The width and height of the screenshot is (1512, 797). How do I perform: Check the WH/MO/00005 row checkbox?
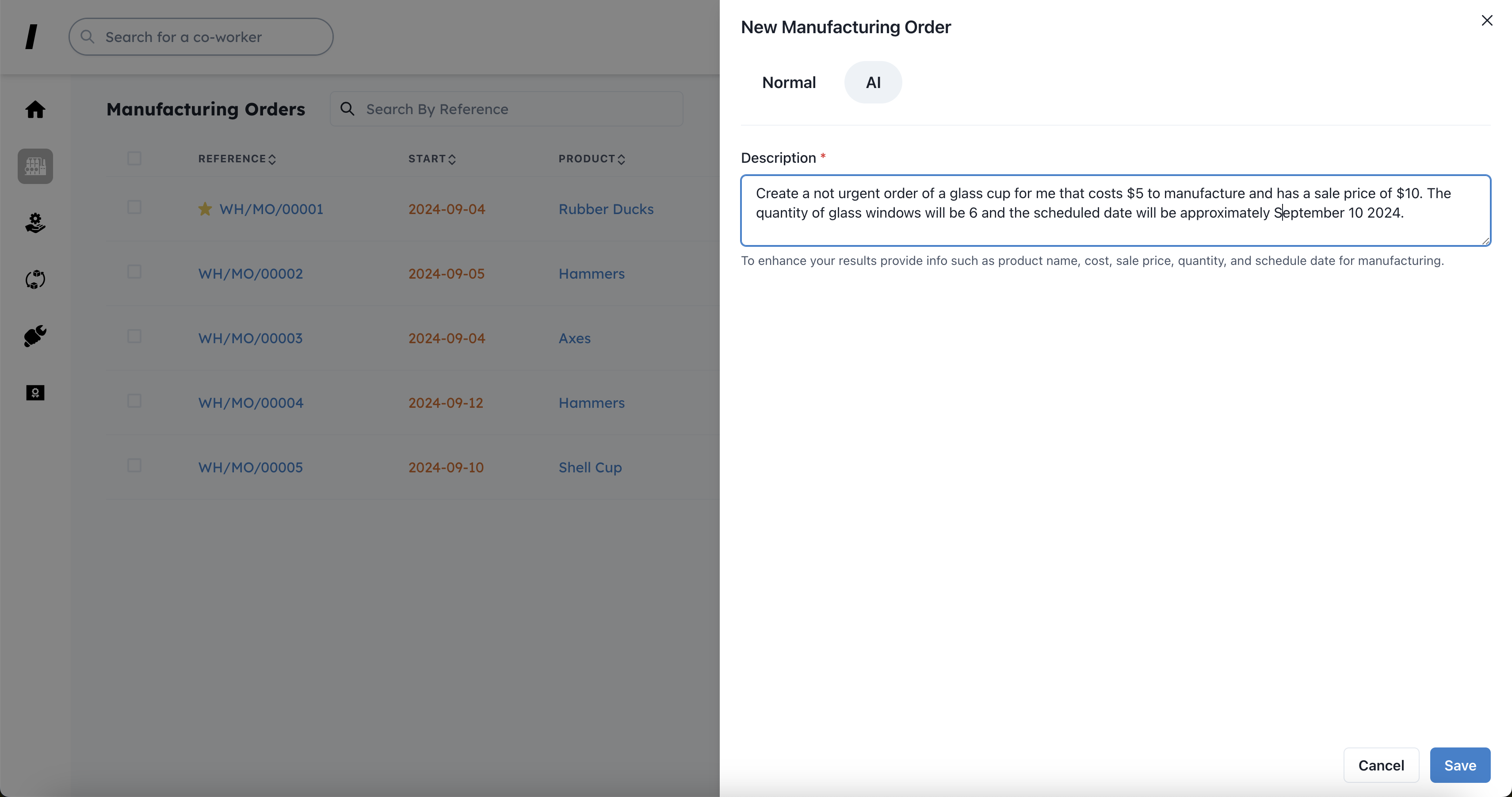[x=134, y=466]
